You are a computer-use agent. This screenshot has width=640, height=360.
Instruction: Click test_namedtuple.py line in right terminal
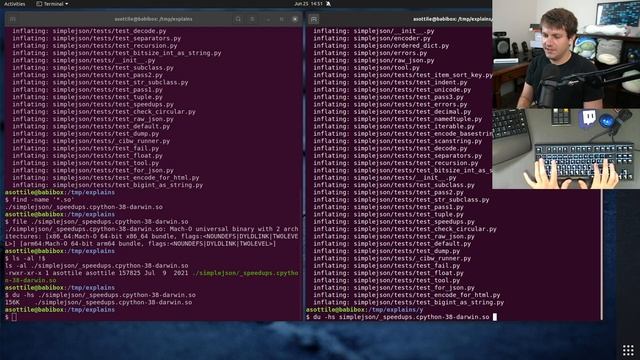coord(397,119)
